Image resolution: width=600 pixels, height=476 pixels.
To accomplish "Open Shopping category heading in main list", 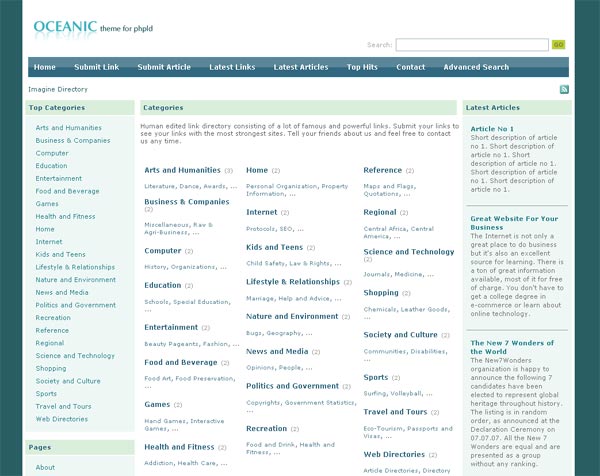I will point(381,293).
